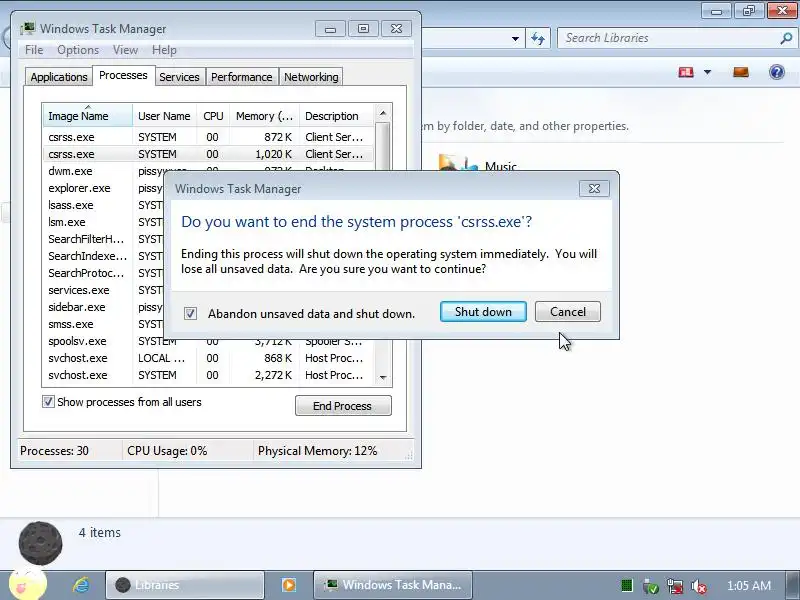Click the network tray icon
800x600 pixels.
click(x=674, y=586)
